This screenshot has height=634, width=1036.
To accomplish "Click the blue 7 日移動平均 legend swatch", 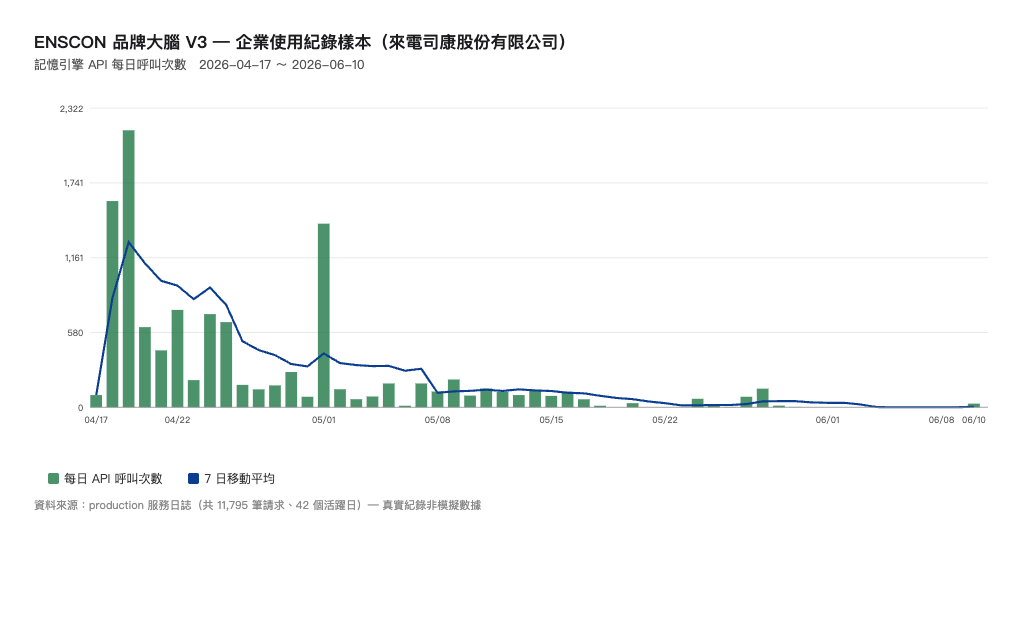I will [194, 478].
